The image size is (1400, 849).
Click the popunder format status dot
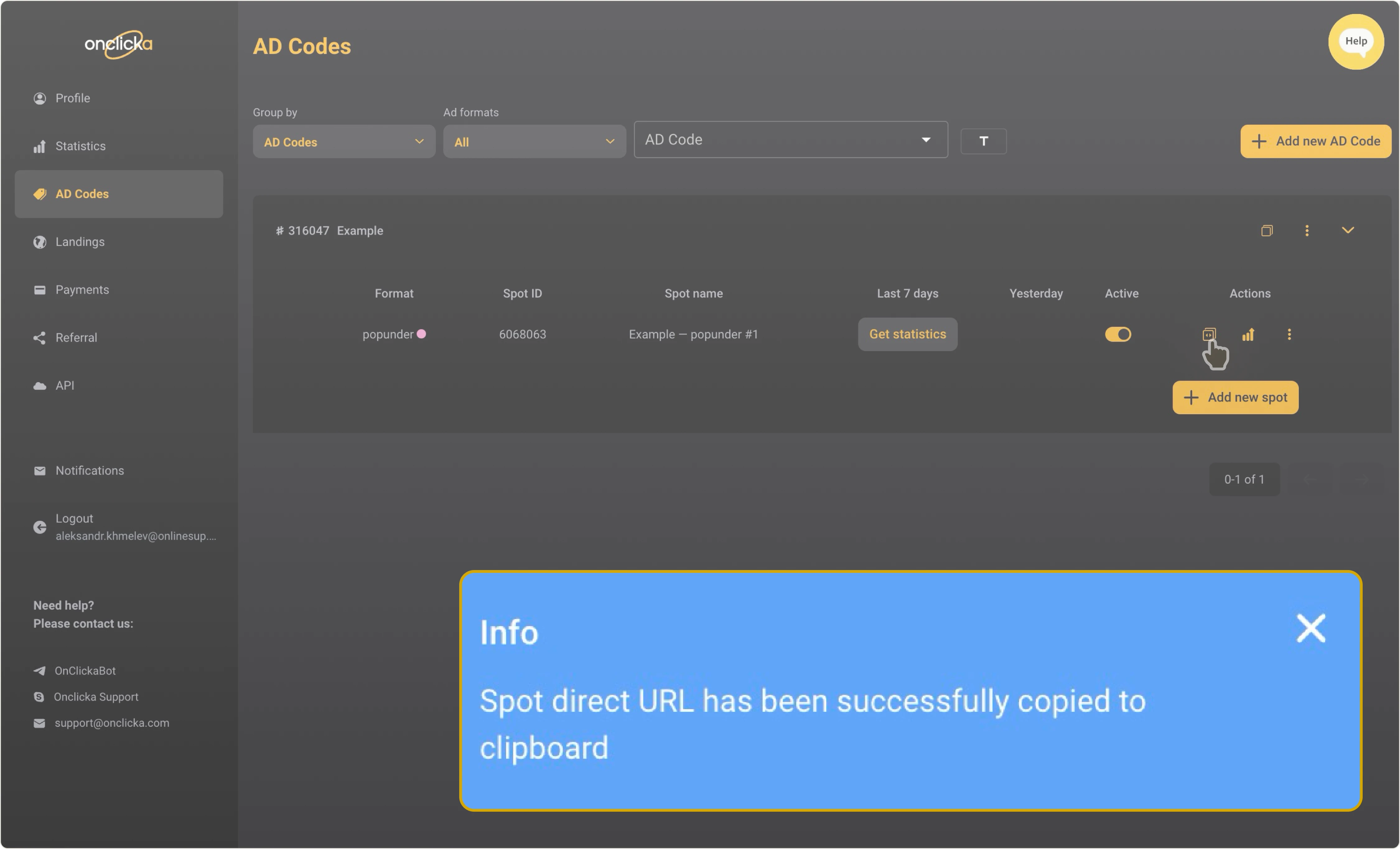(x=421, y=335)
